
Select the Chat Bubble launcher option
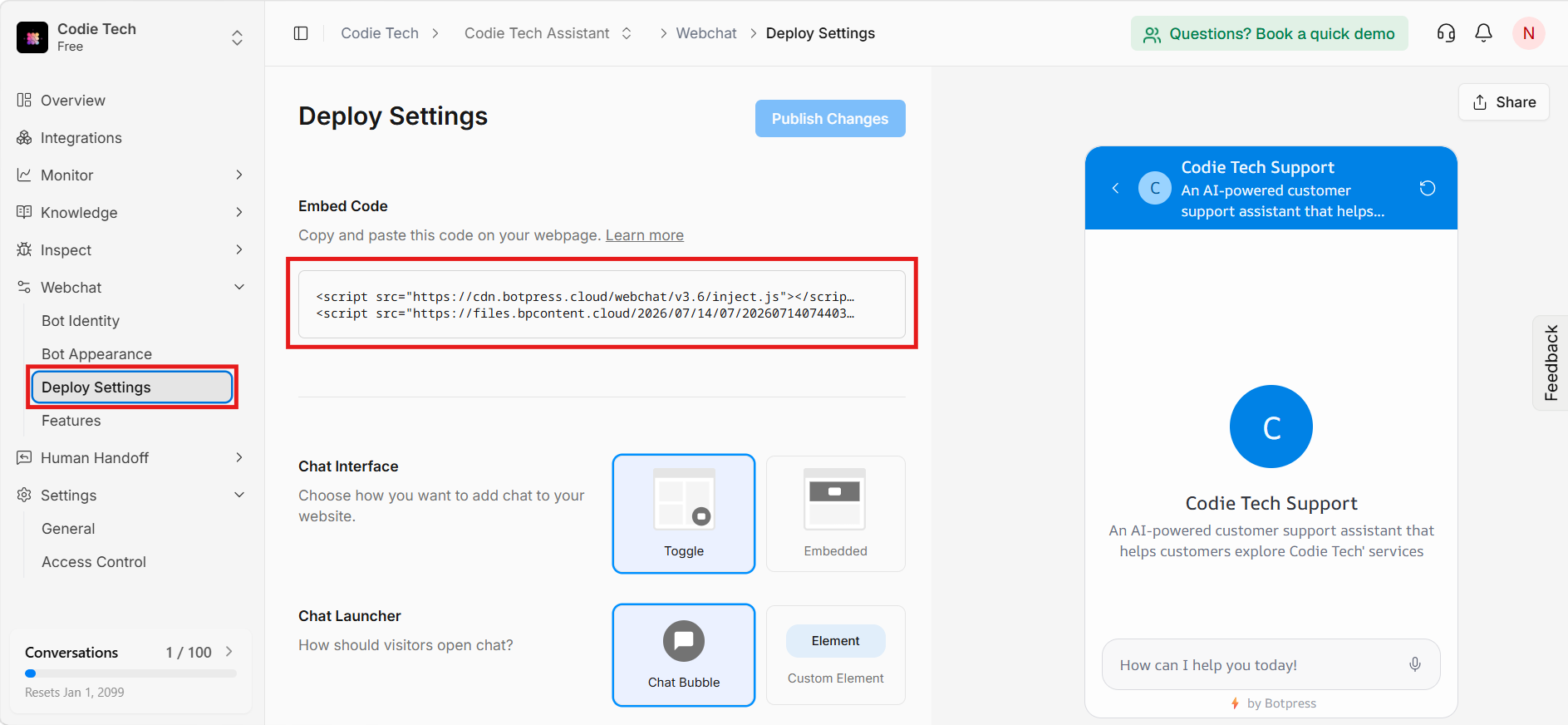point(684,655)
